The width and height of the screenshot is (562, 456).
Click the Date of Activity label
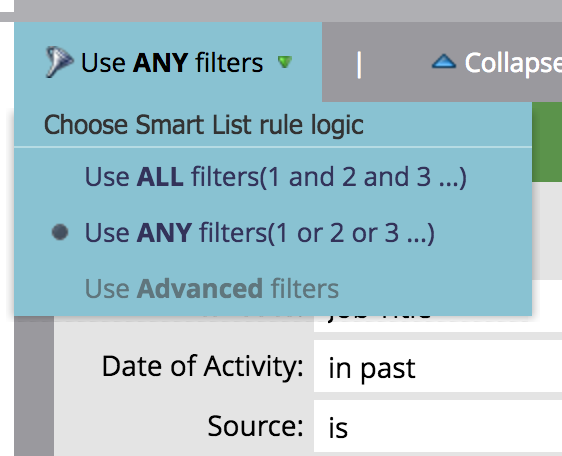point(203,366)
